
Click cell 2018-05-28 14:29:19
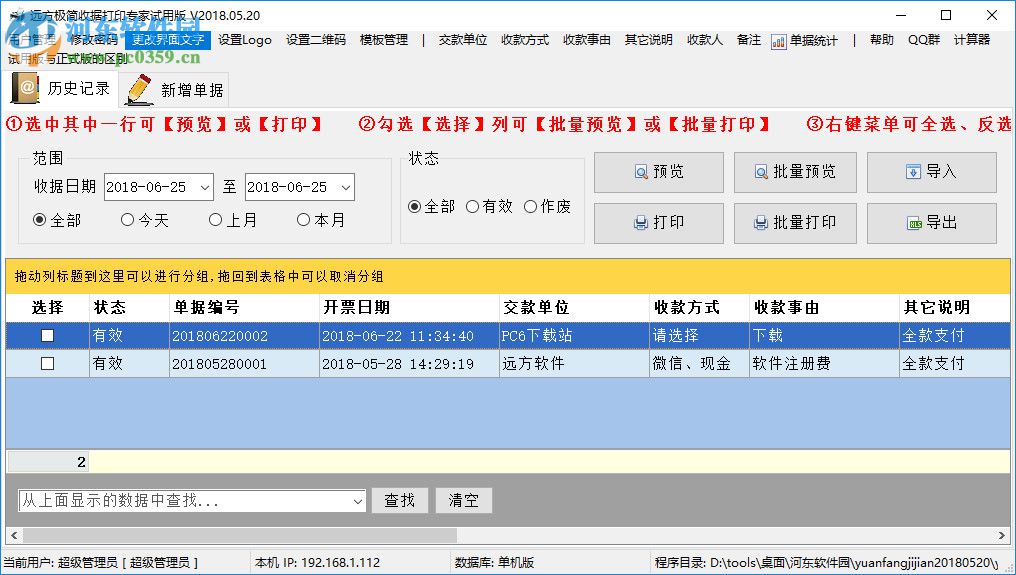(410, 364)
